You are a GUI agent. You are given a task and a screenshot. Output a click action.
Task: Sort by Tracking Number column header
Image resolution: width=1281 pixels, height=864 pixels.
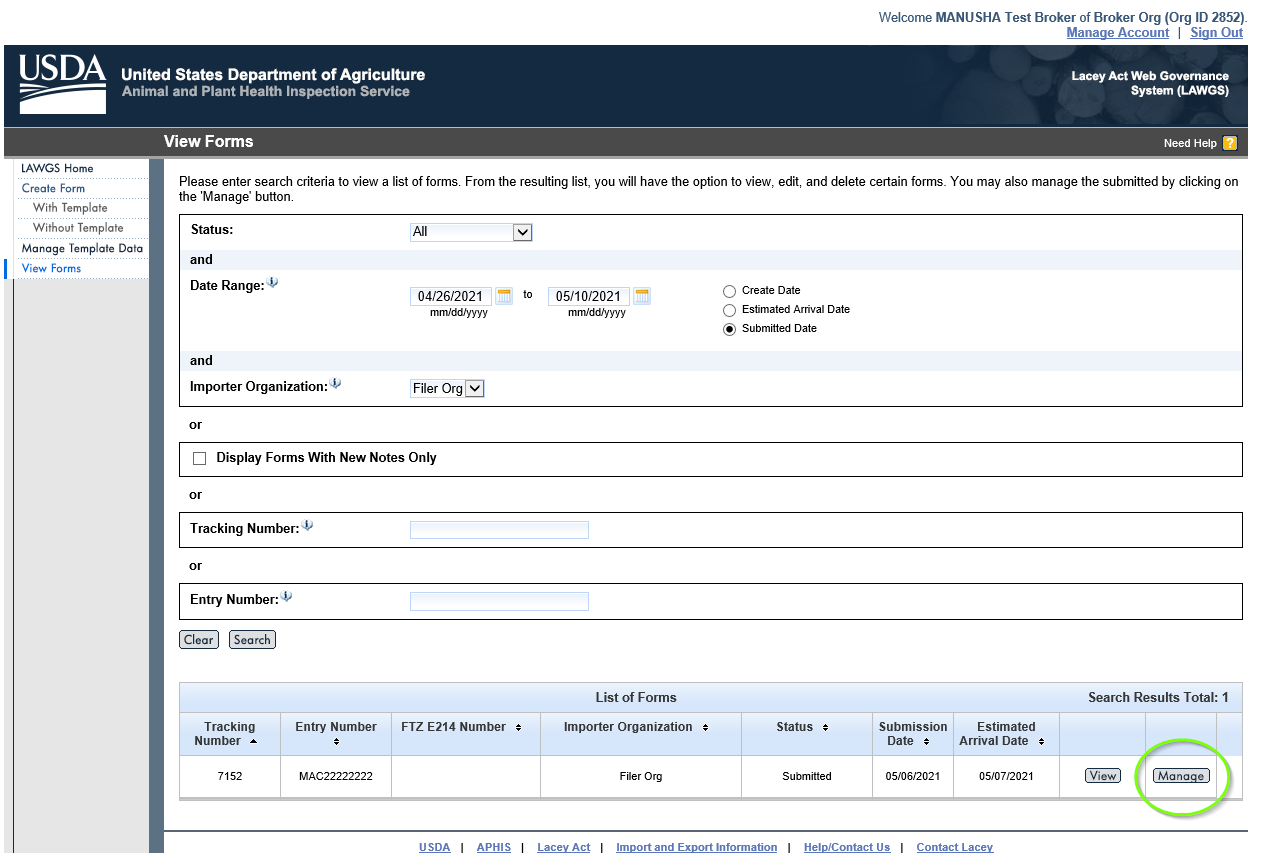(230, 734)
